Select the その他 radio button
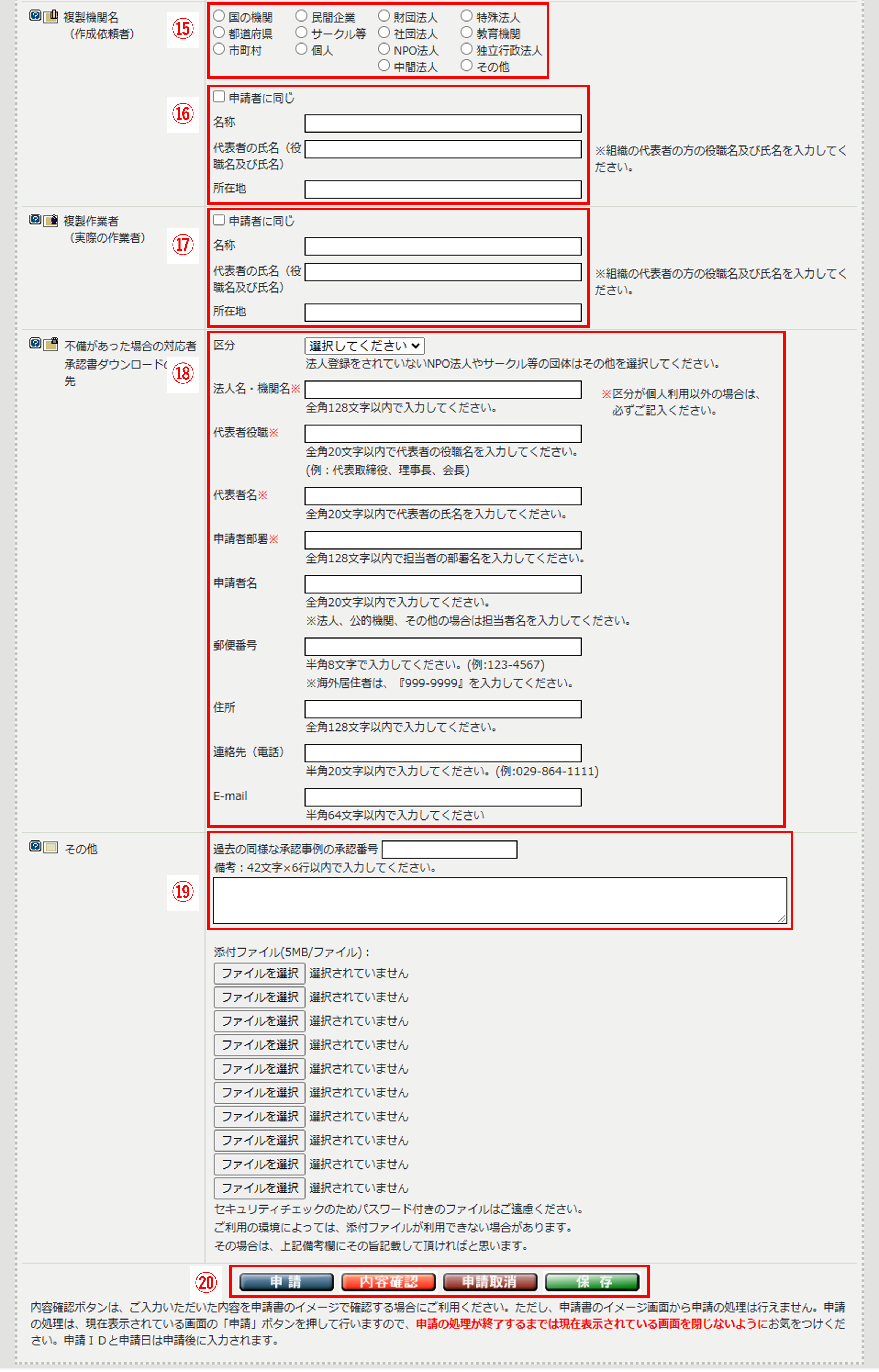Image resolution: width=879 pixels, height=1372 pixels. [466, 66]
